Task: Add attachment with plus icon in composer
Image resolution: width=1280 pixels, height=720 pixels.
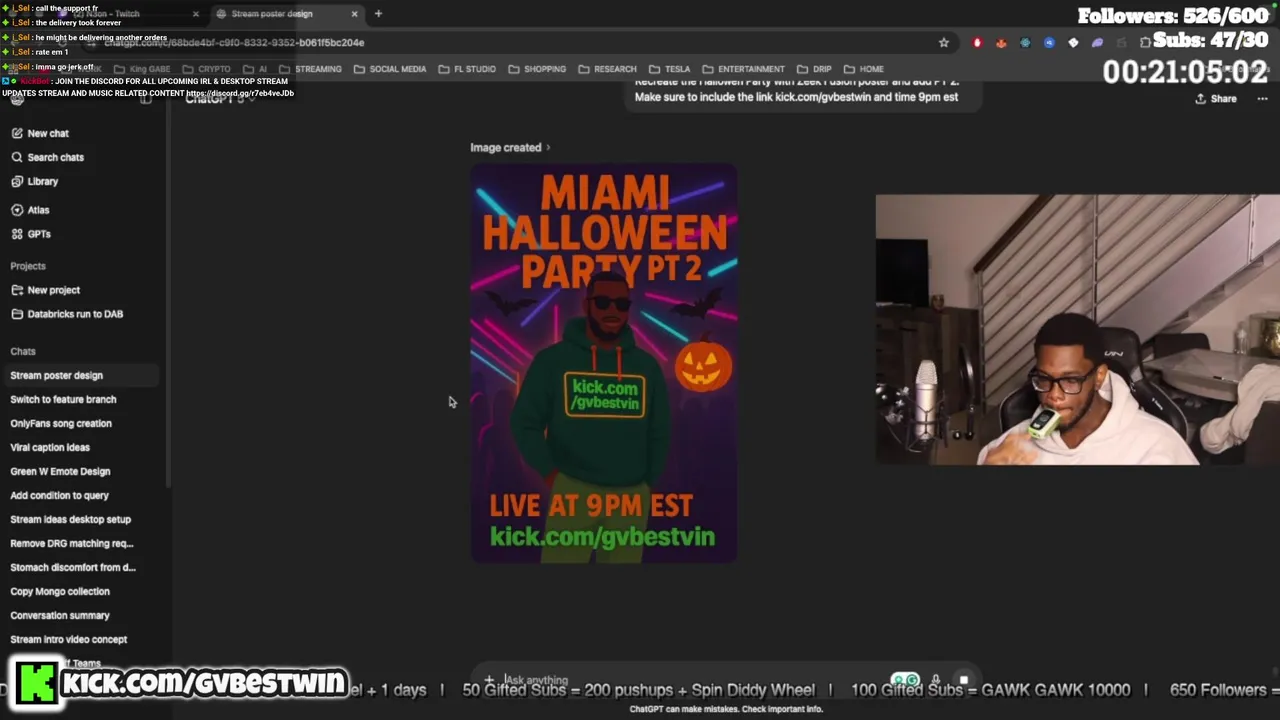Action: coord(489,680)
